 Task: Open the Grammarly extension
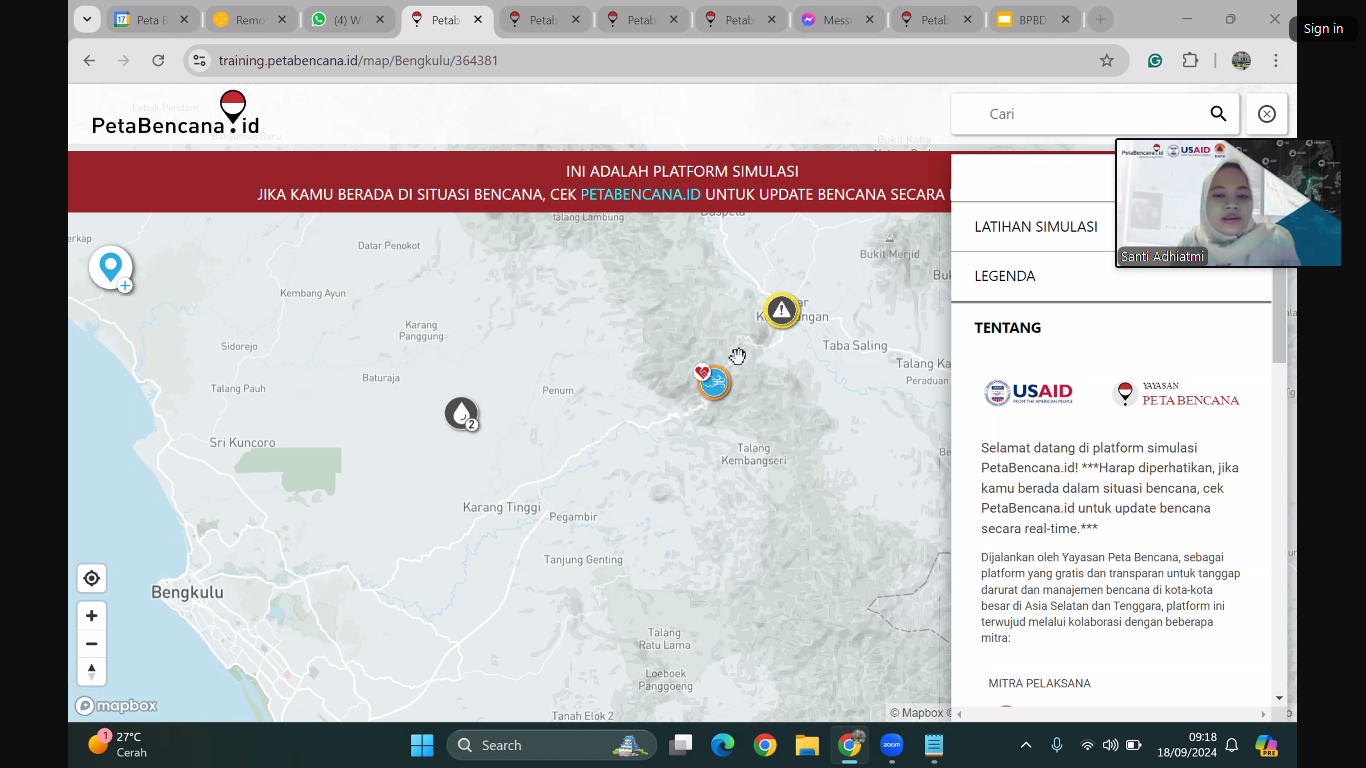pos(1155,60)
